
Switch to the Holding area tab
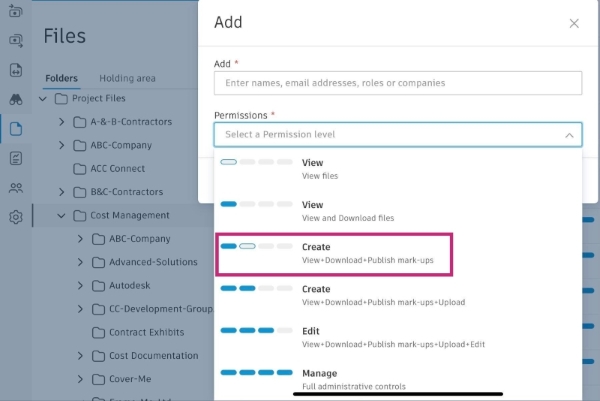[x=127, y=78]
